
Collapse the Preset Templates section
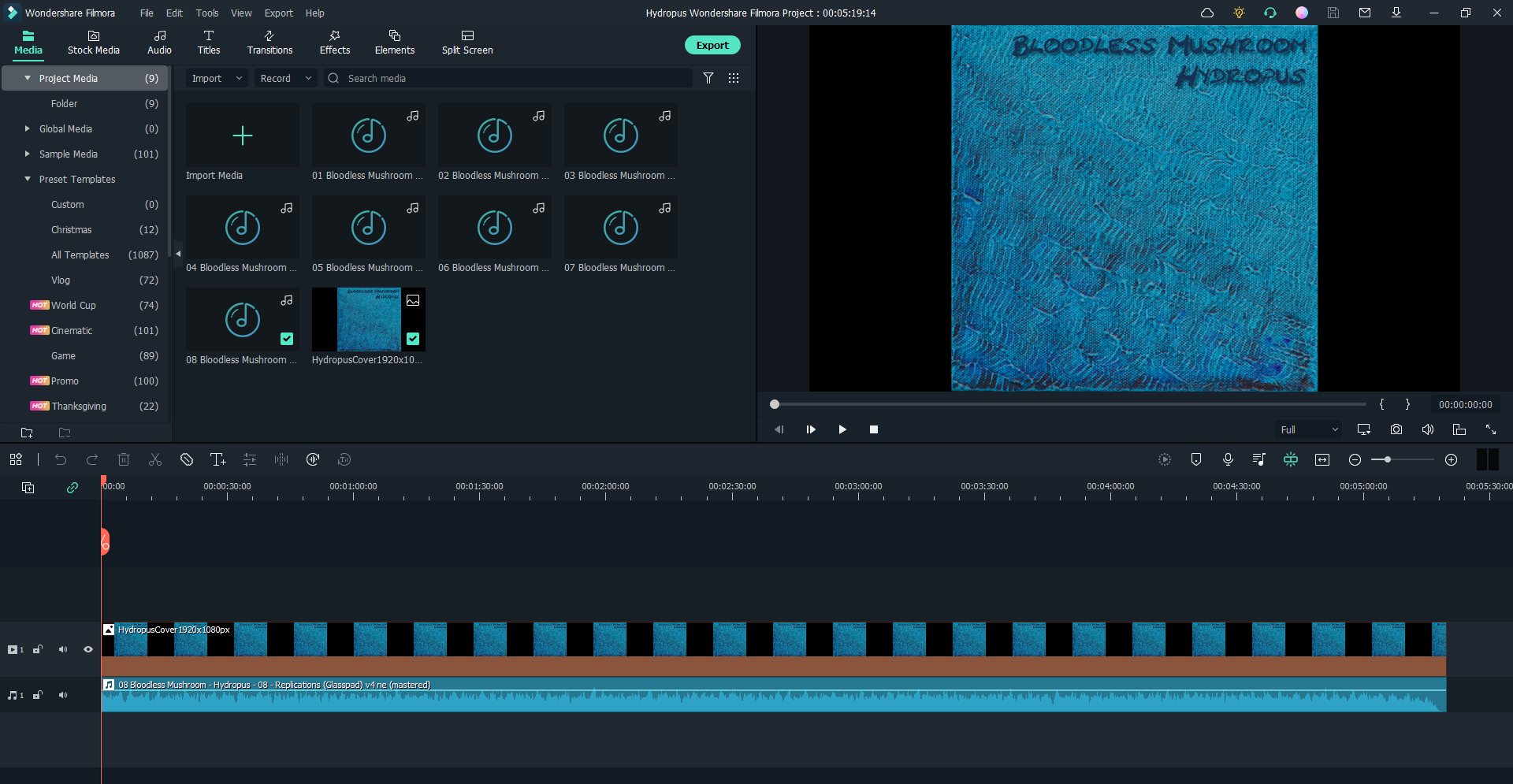click(29, 179)
